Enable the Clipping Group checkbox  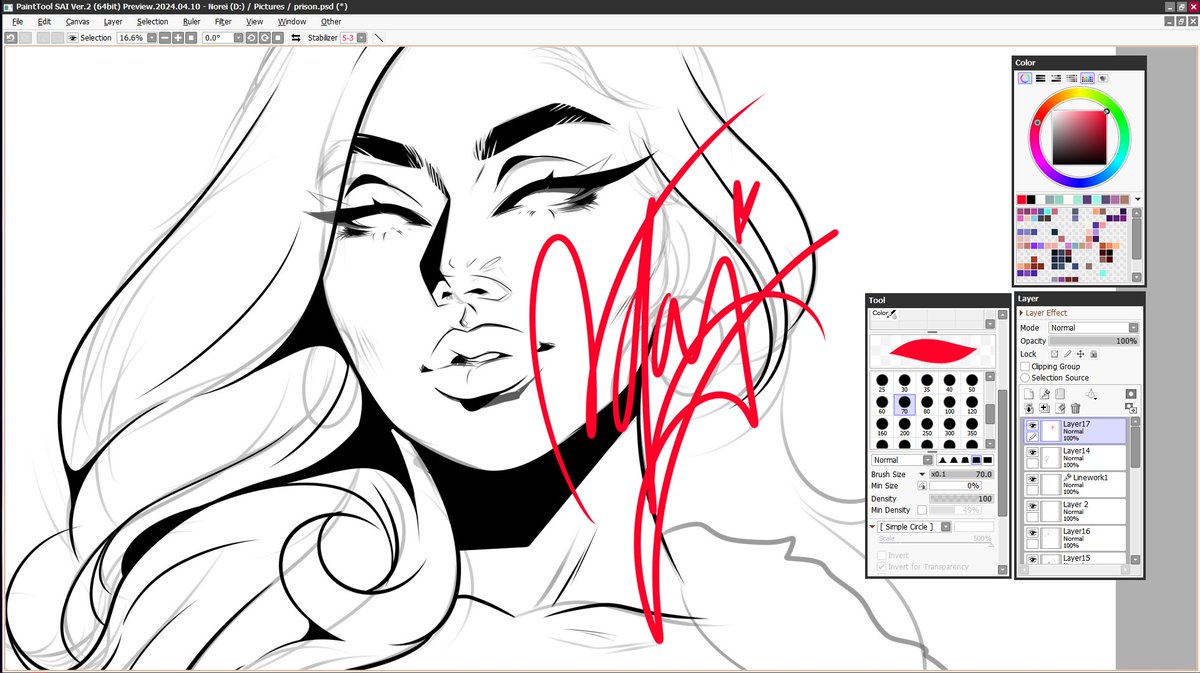point(1025,366)
